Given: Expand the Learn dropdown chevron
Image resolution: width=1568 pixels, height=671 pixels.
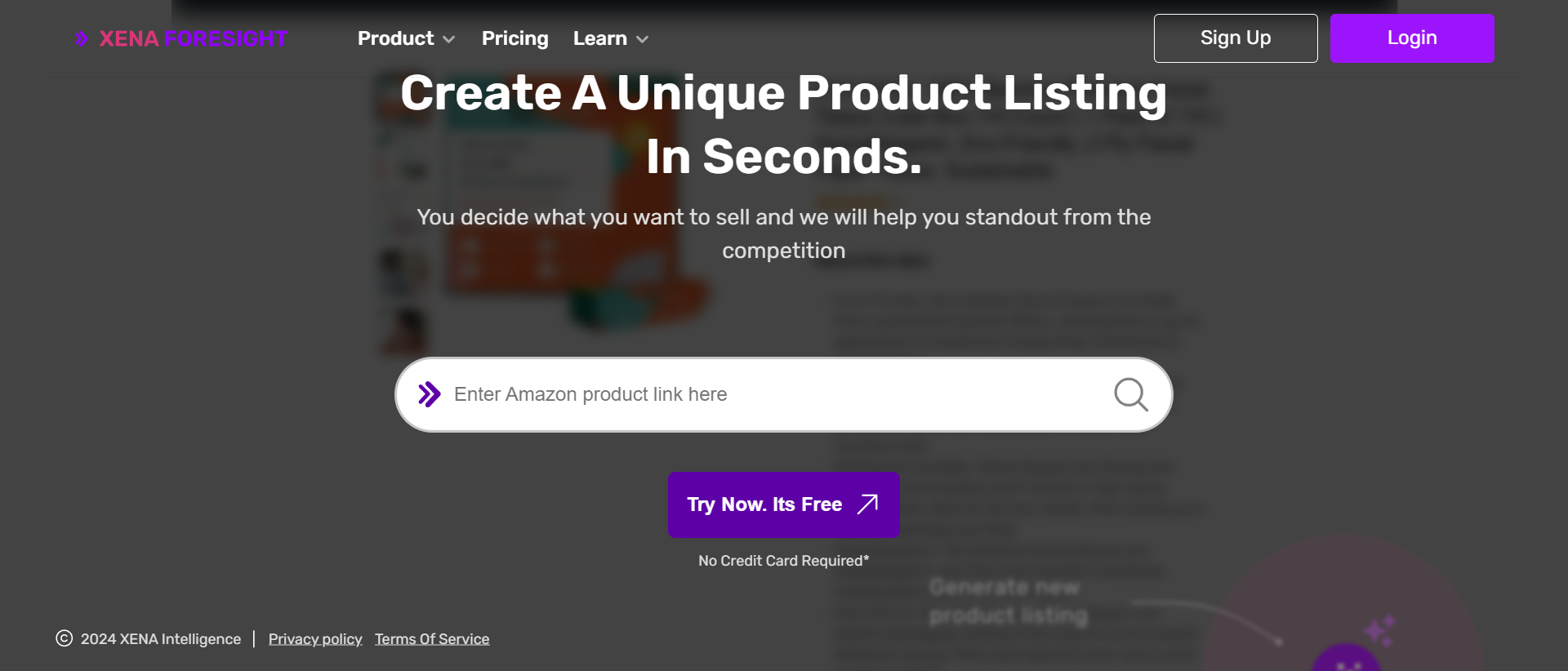Looking at the screenshot, I should (643, 39).
